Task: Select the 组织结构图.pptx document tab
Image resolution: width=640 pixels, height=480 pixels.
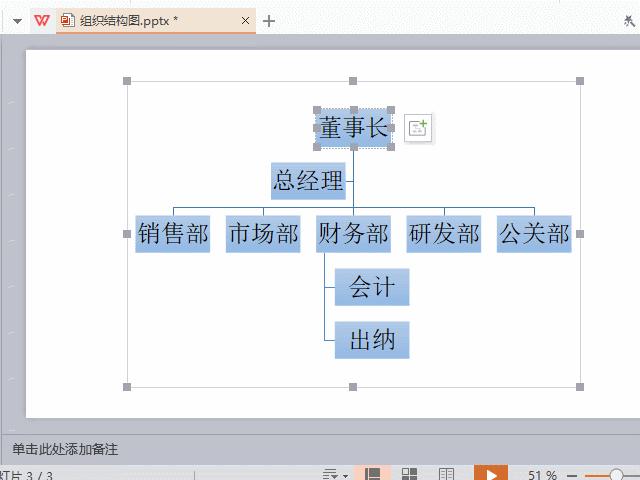Action: pyautogui.click(x=156, y=21)
